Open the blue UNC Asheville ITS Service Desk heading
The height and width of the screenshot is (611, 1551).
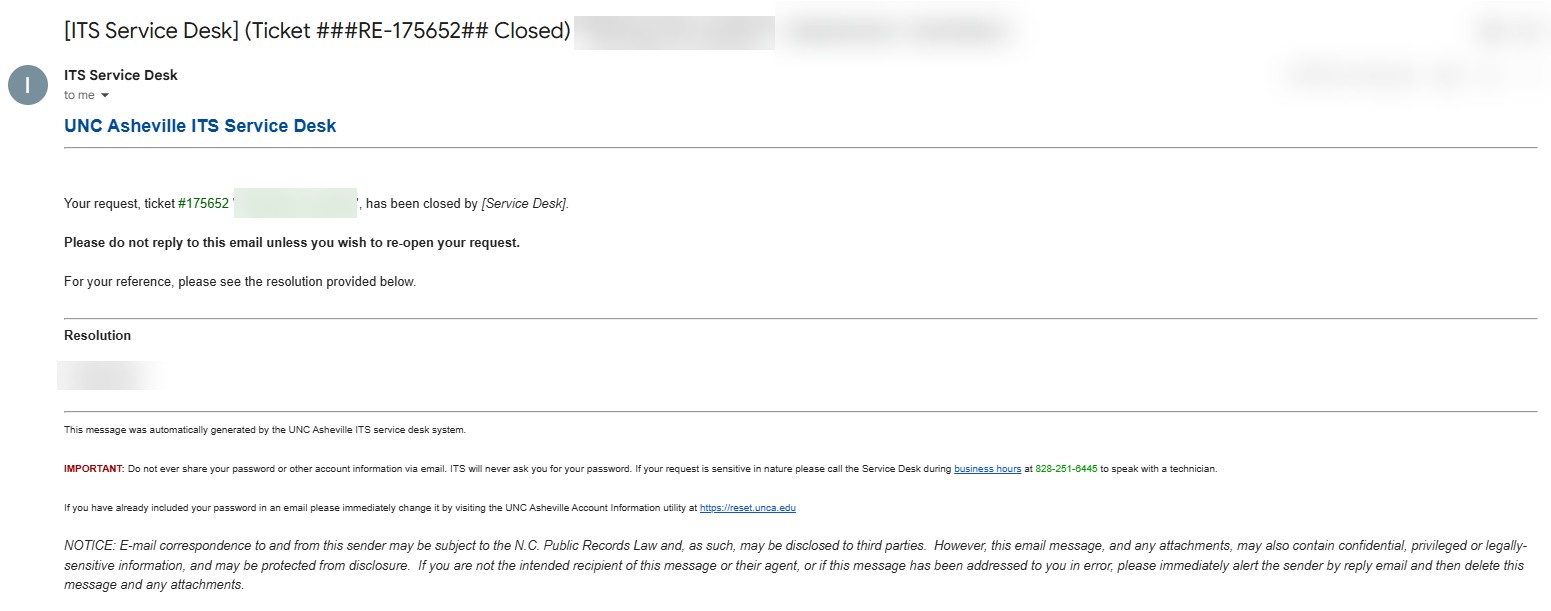click(200, 126)
